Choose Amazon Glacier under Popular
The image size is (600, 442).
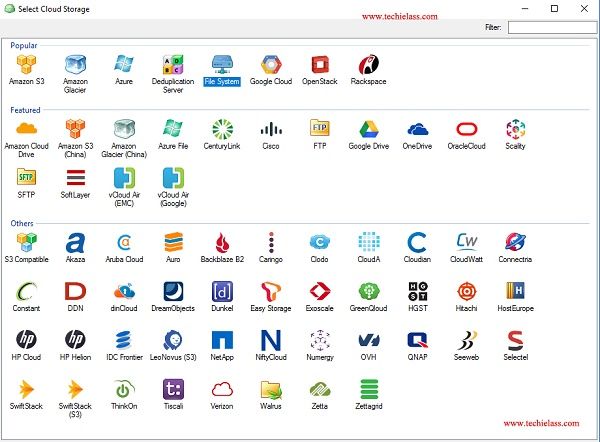[75, 64]
